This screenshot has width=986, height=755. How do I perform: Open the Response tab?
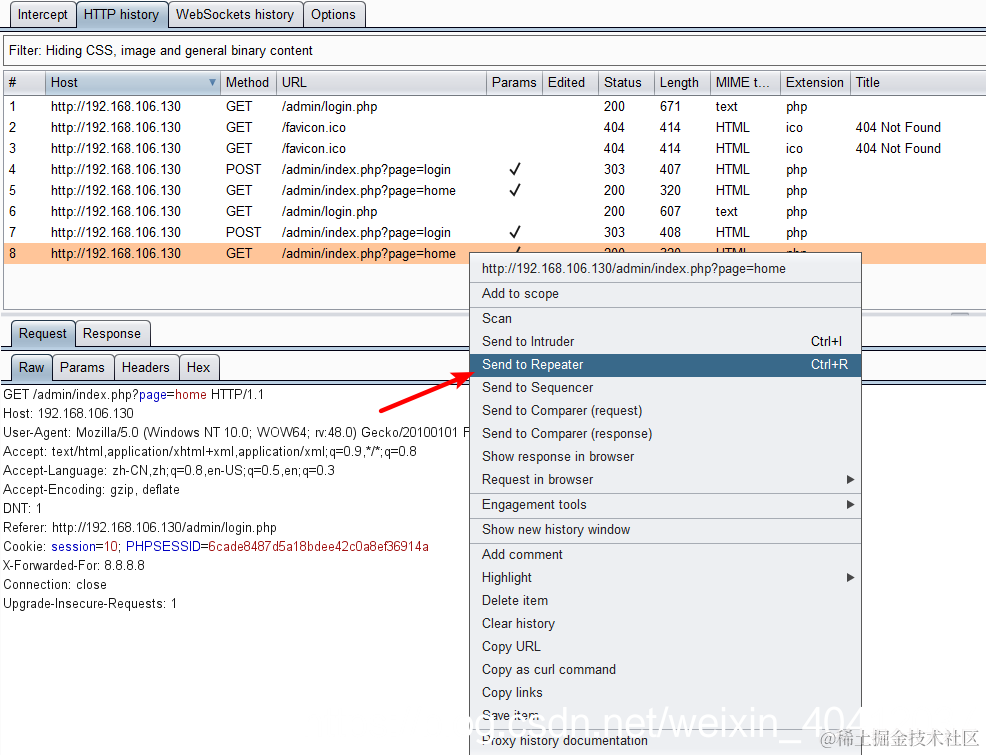click(112, 334)
